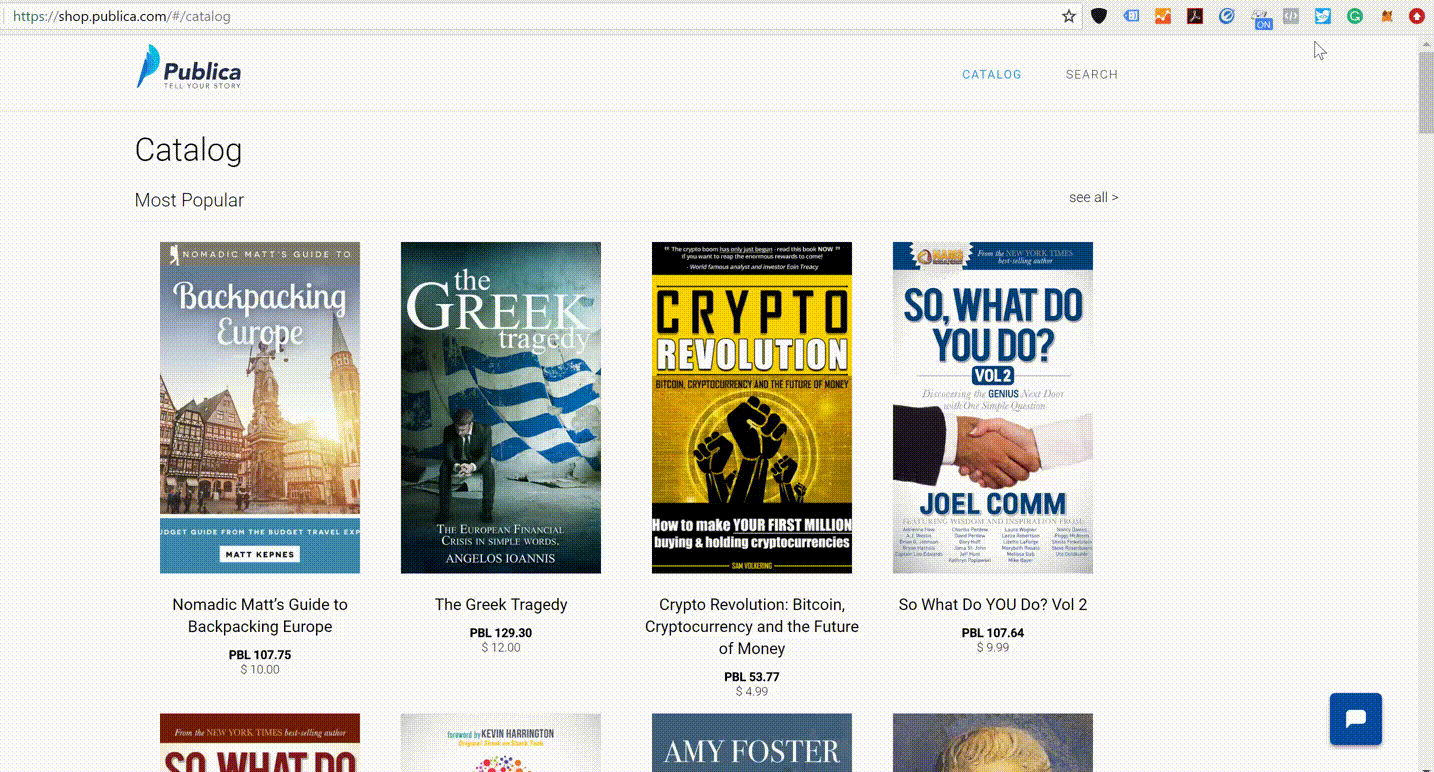Open the orange analytics chart extension
The width and height of the screenshot is (1434, 772).
click(x=1163, y=16)
